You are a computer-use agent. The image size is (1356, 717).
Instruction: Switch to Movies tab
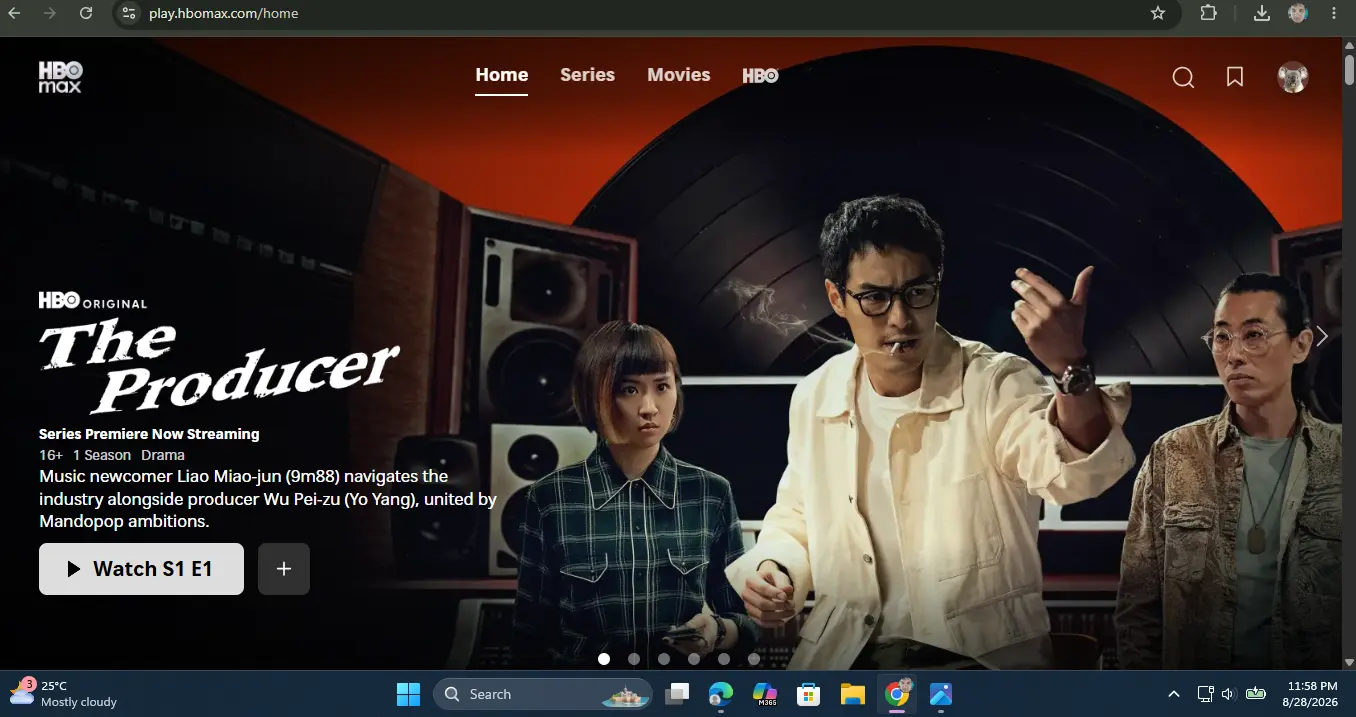678,75
